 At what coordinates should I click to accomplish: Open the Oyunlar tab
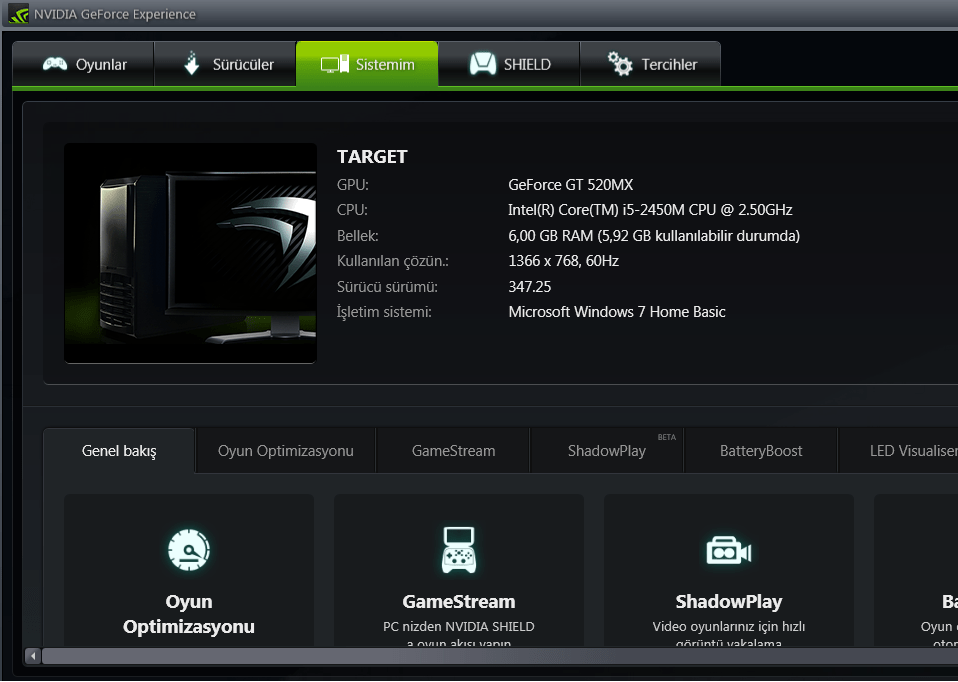coord(83,64)
